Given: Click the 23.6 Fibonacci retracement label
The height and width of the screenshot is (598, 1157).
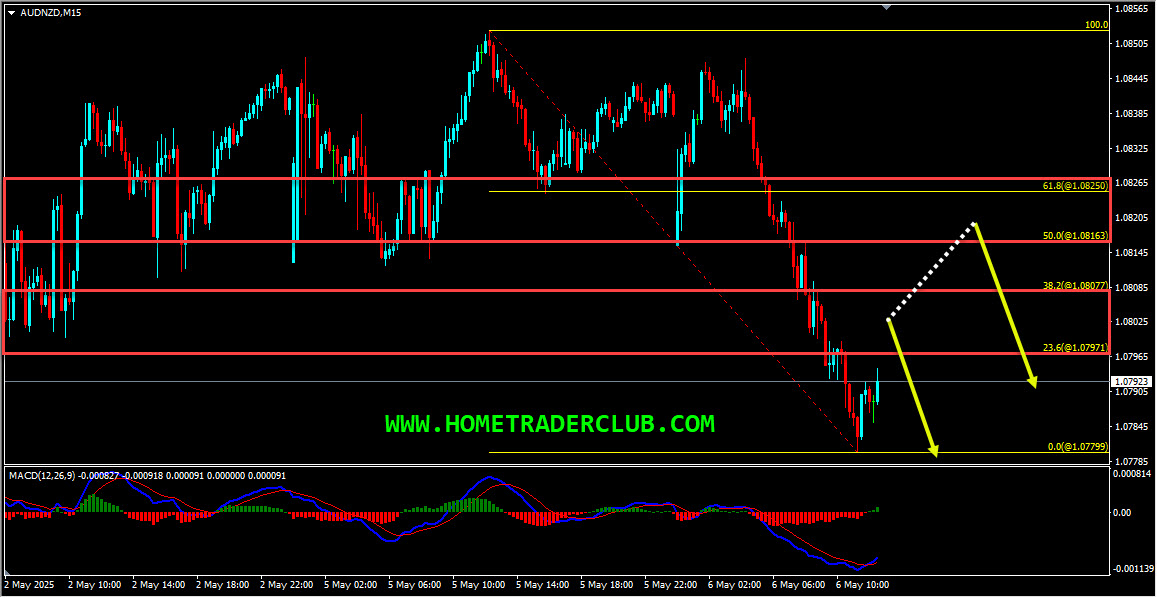Looking at the screenshot, I should pyautogui.click(x=1074, y=348).
